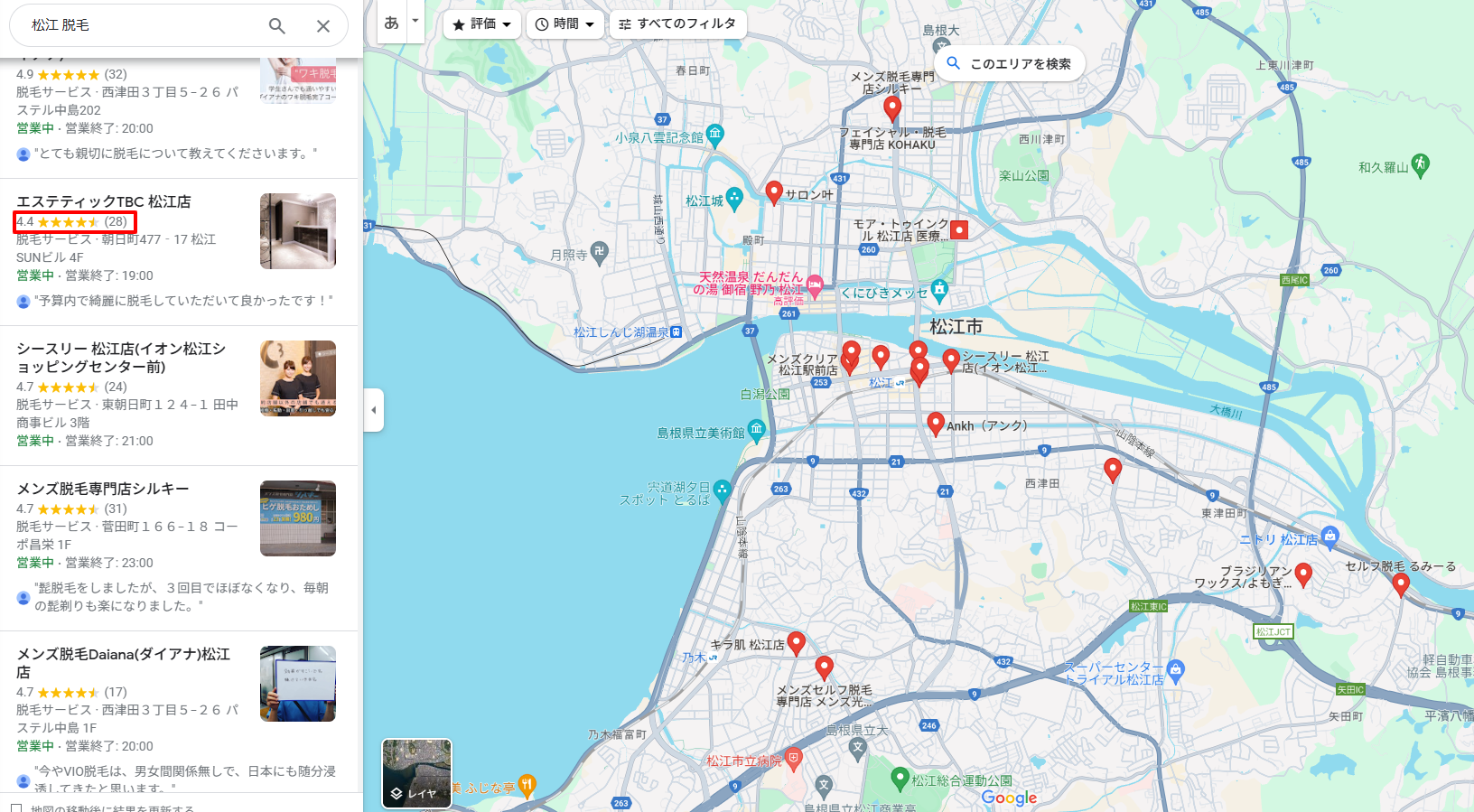Open エステティックTBC 松江店 listing

pos(104,201)
